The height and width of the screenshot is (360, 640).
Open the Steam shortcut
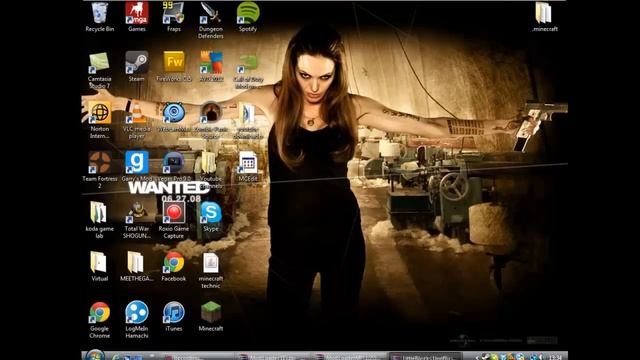pos(137,63)
